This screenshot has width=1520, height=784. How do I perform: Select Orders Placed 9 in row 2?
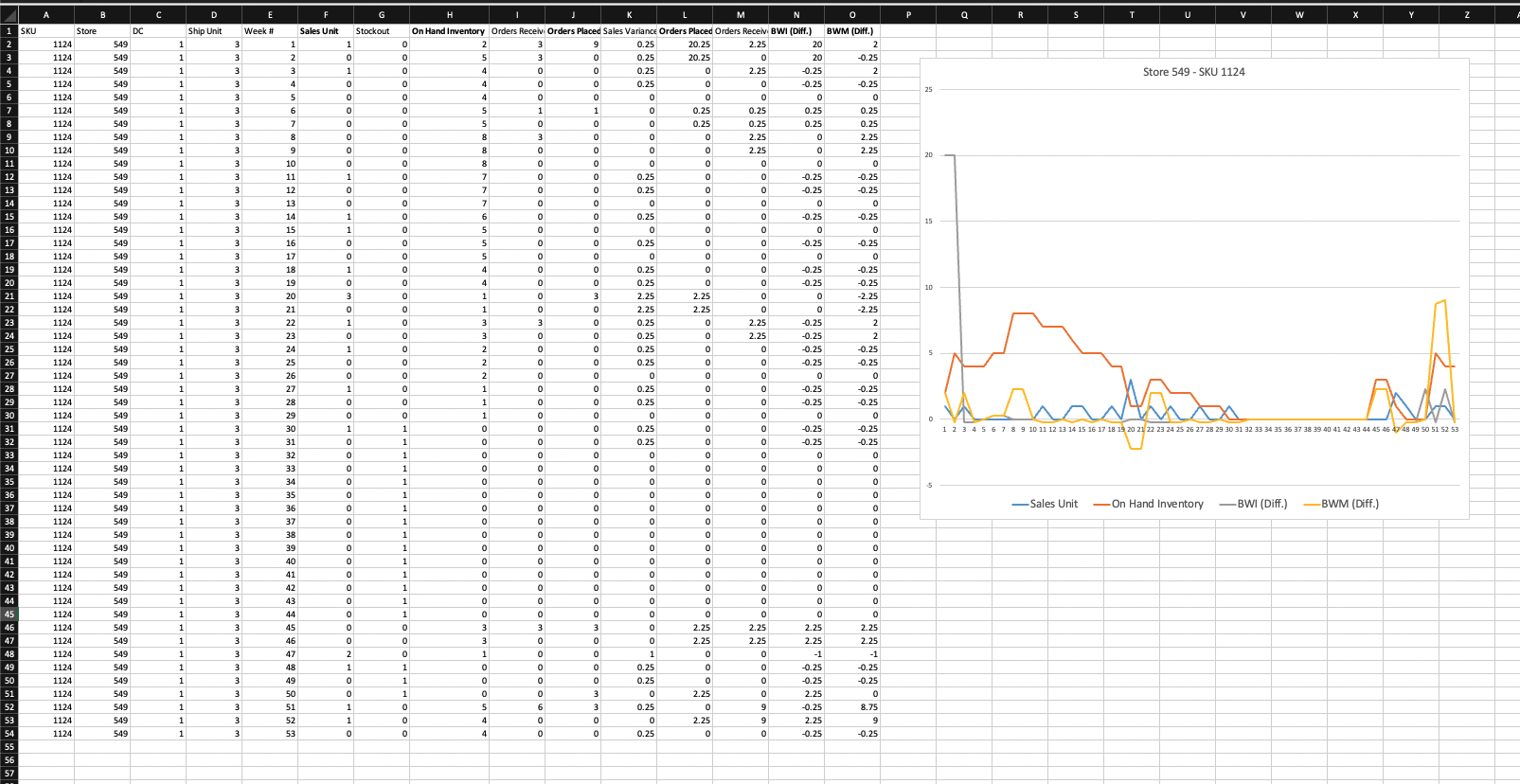click(x=573, y=45)
